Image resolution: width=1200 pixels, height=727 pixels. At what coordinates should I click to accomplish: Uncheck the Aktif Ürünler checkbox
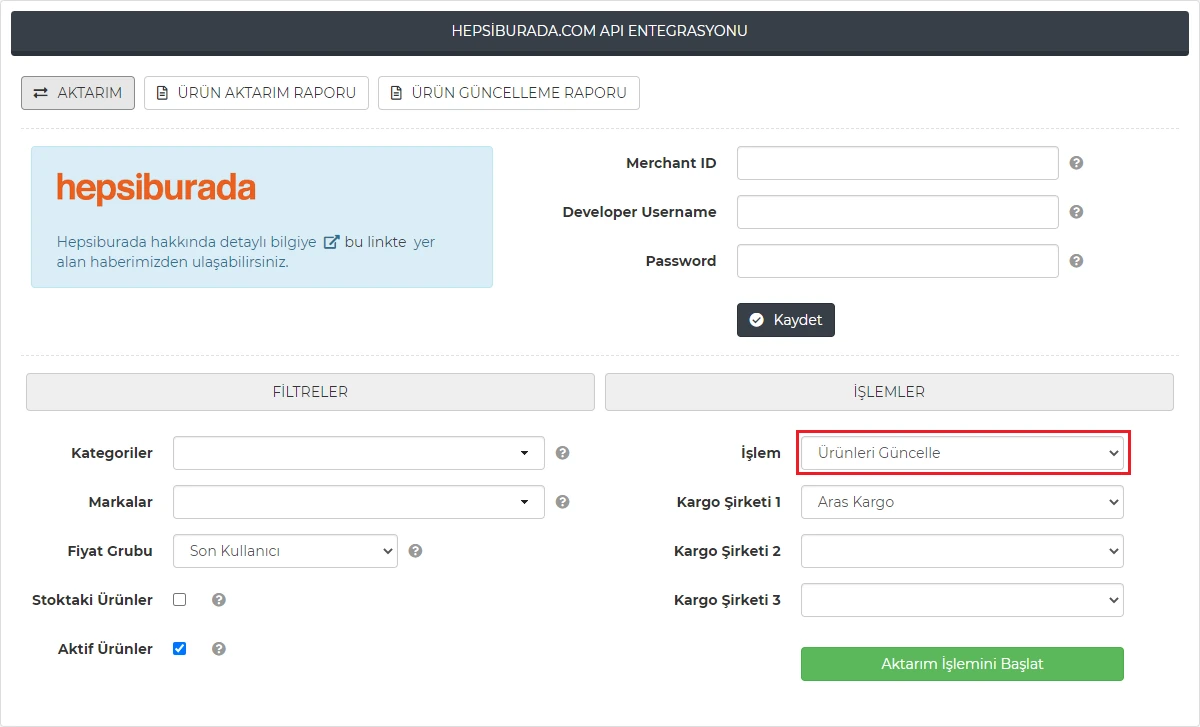(x=180, y=649)
